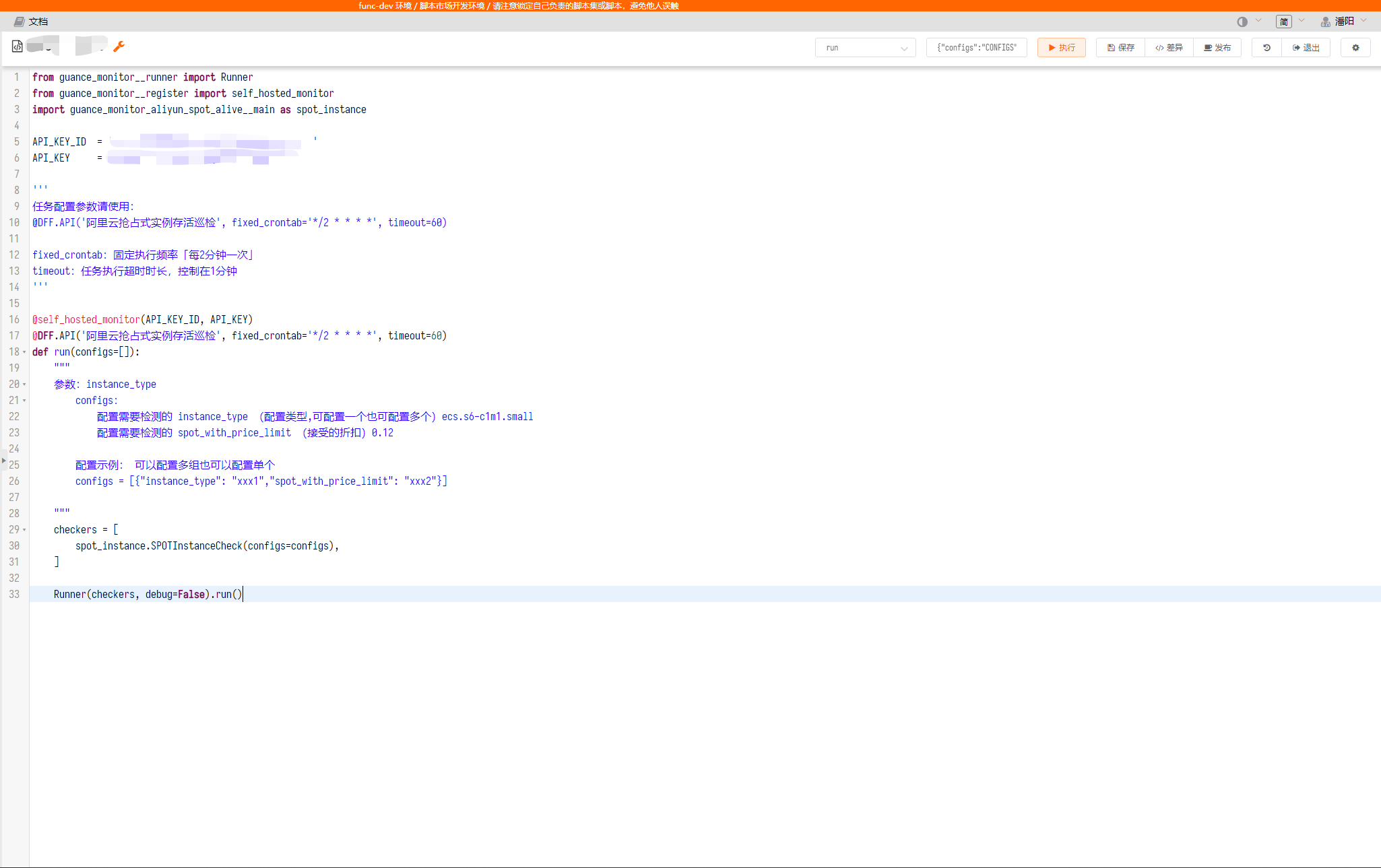Open the settings gear icon on the far right
Screen dimensions: 1381x868
(1355, 47)
